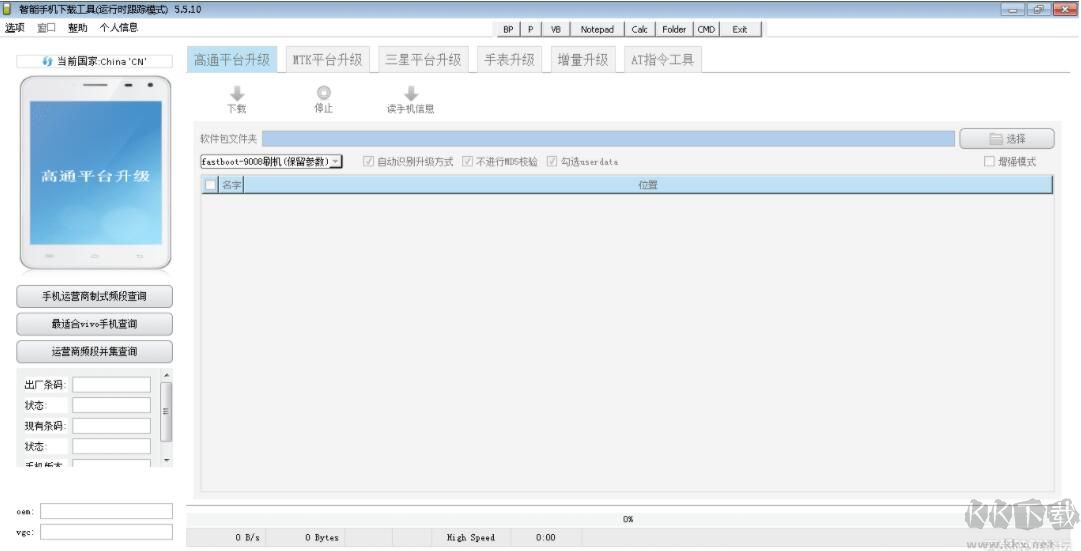This screenshot has width=1081, height=551.
Task: Click the 停止 stop icon
Action: (x=323, y=93)
